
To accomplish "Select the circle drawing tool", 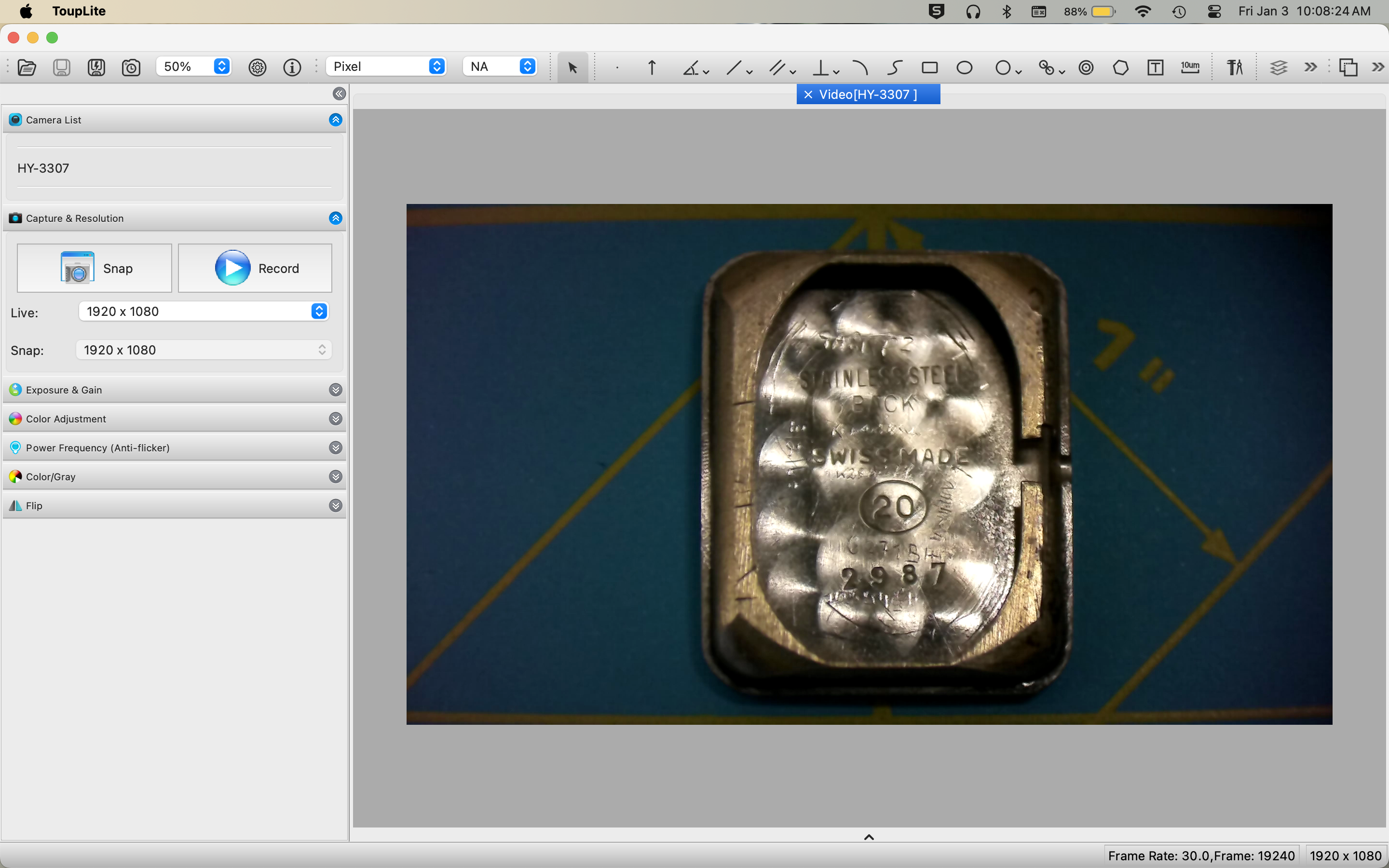I will pos(1003,67).
